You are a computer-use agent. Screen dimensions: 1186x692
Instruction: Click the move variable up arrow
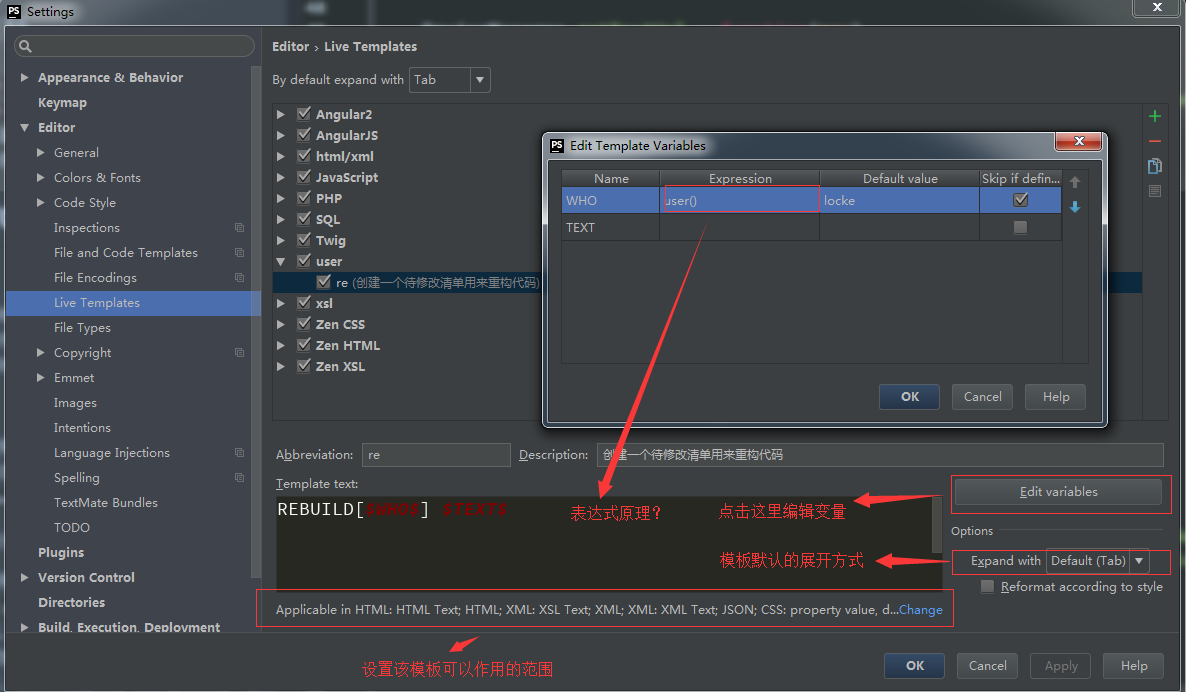click(x=1075, y=182)
